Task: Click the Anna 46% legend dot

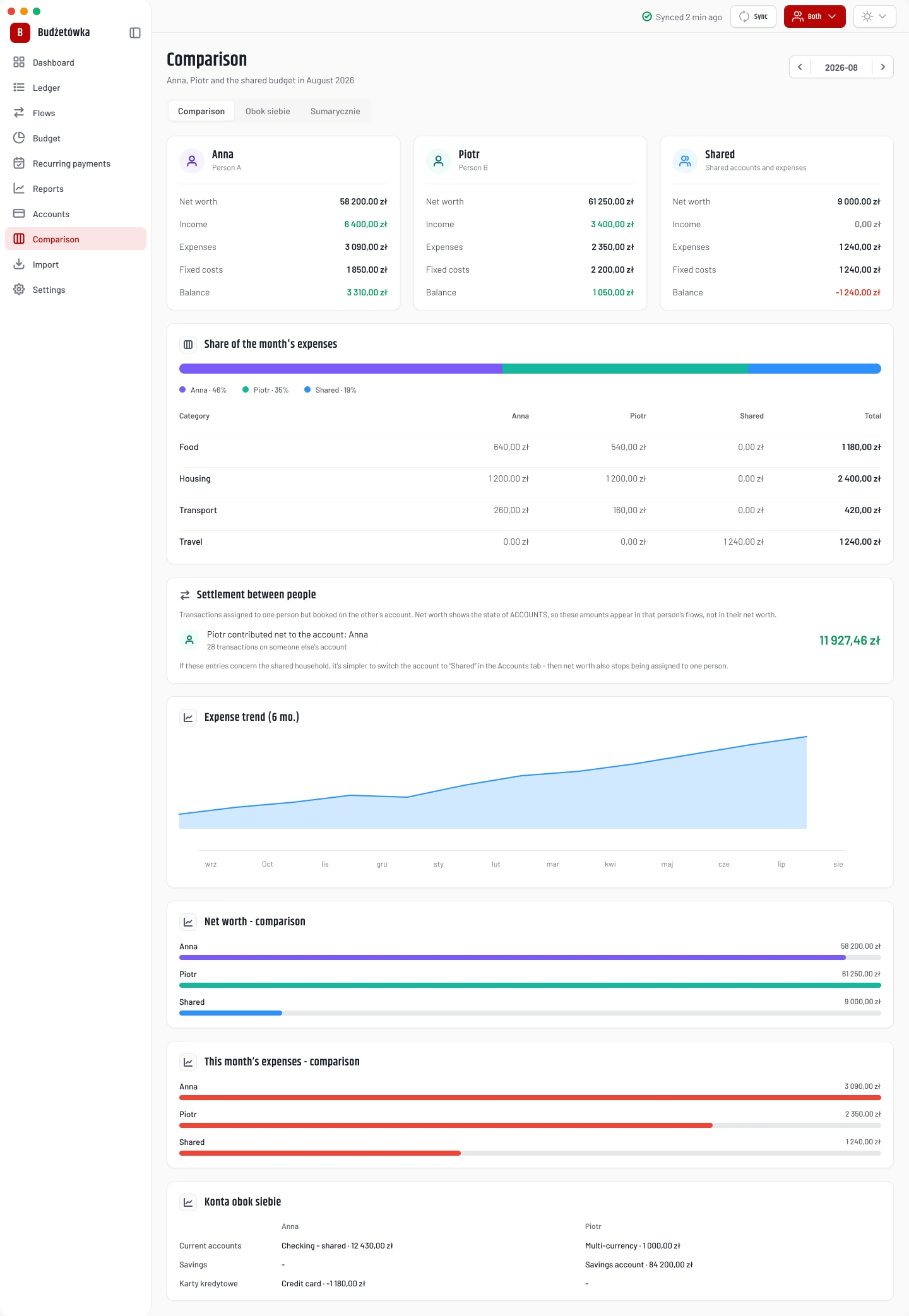Action: [182, 390]
